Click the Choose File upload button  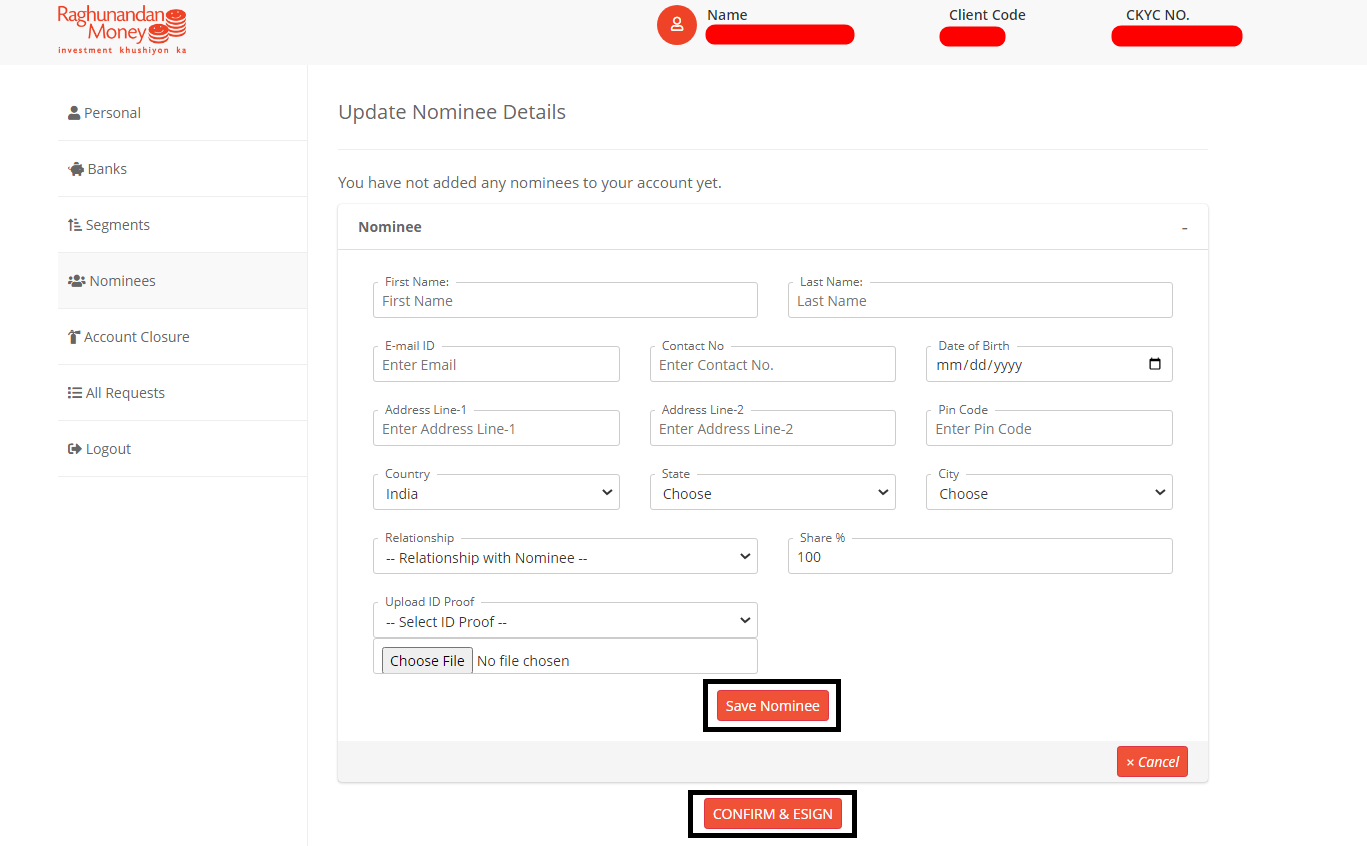coord(427,660)
